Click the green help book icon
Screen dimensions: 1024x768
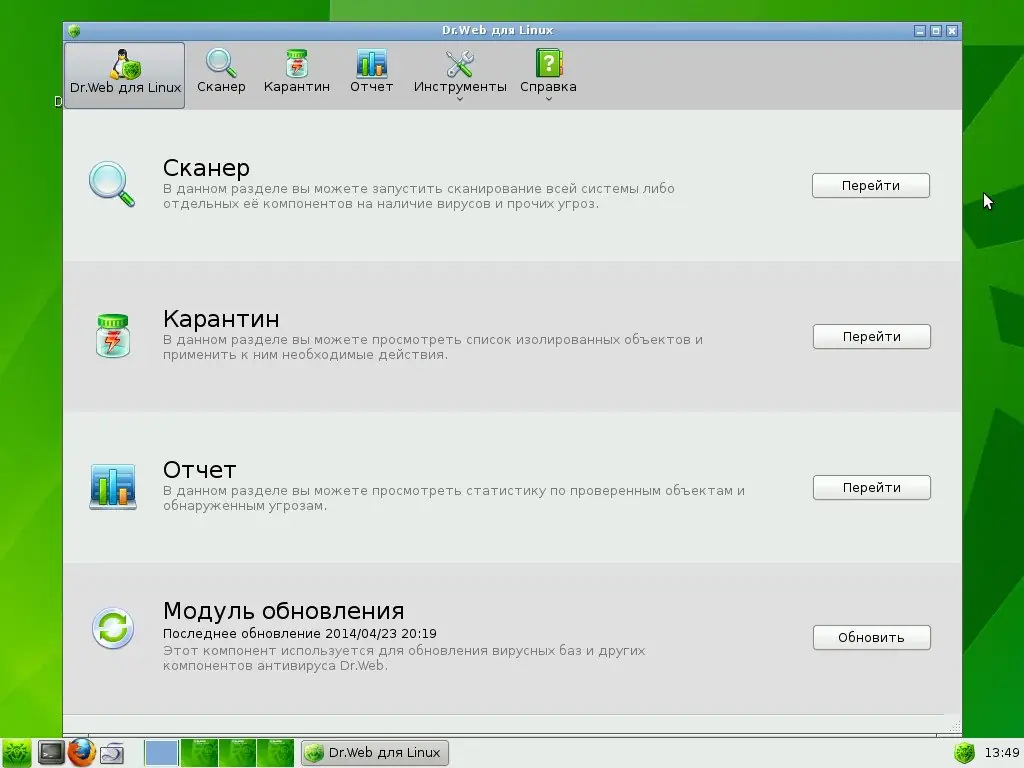click(549, 63)
